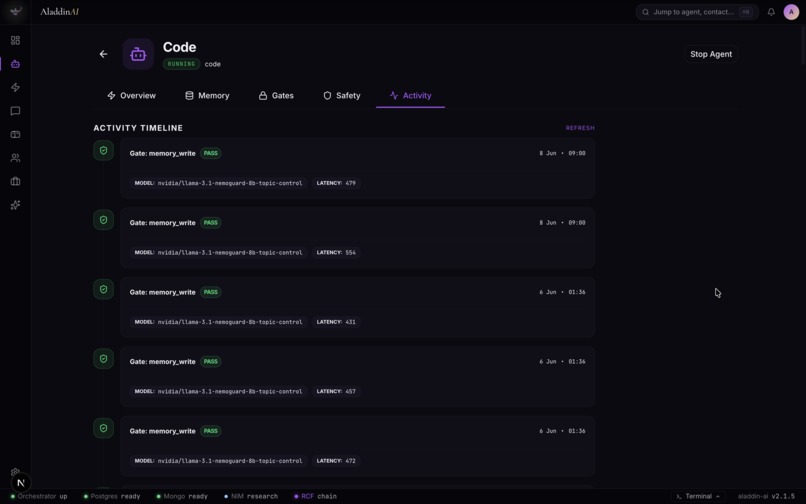Click the NIM research status

tap(251, 496)
